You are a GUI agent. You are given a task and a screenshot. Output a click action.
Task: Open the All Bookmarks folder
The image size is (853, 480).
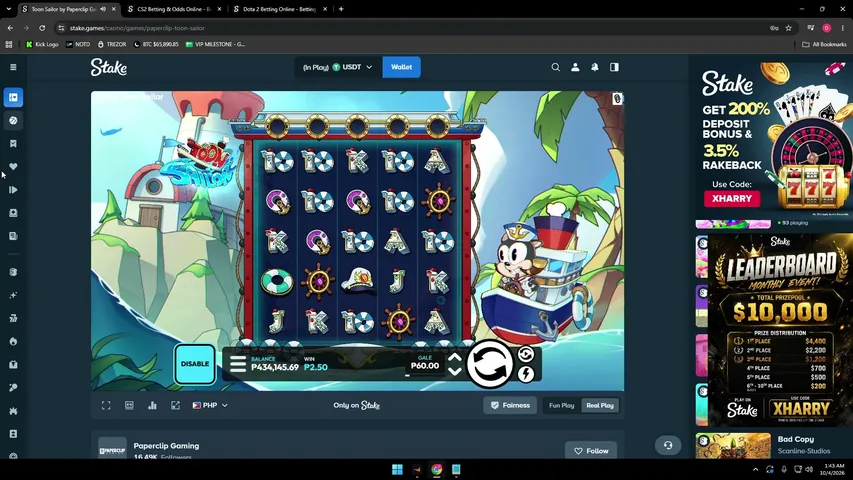click(x=824, y=44)
